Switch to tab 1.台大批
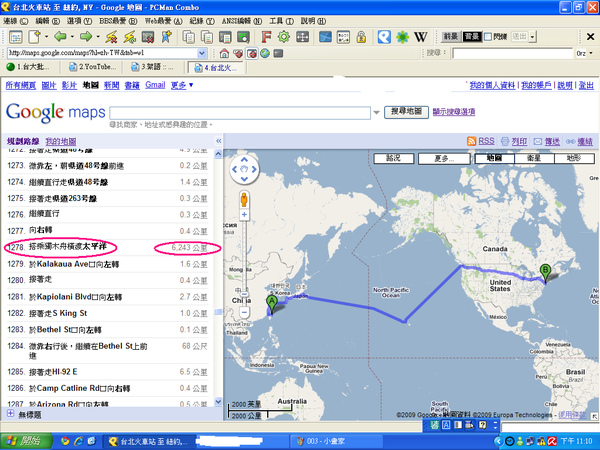Screen dimensions: 600x450 tap(30, 67)
